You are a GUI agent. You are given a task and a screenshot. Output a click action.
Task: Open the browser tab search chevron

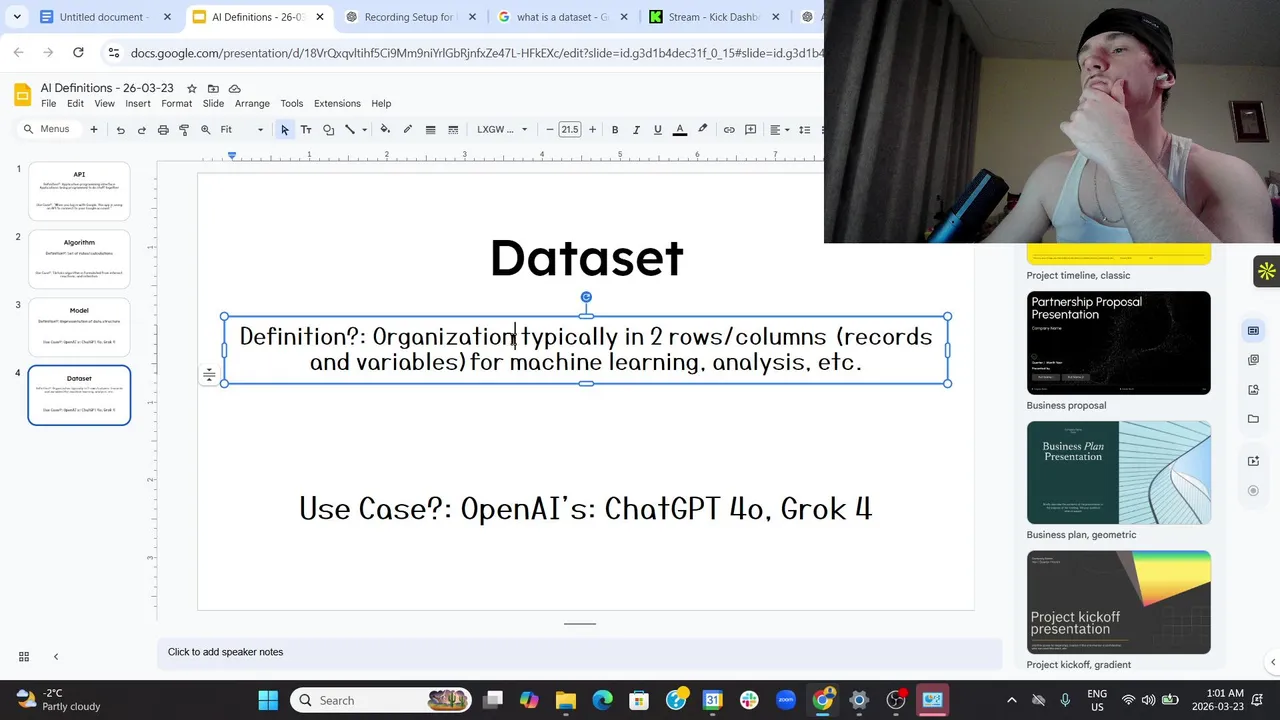click(17, 17)
